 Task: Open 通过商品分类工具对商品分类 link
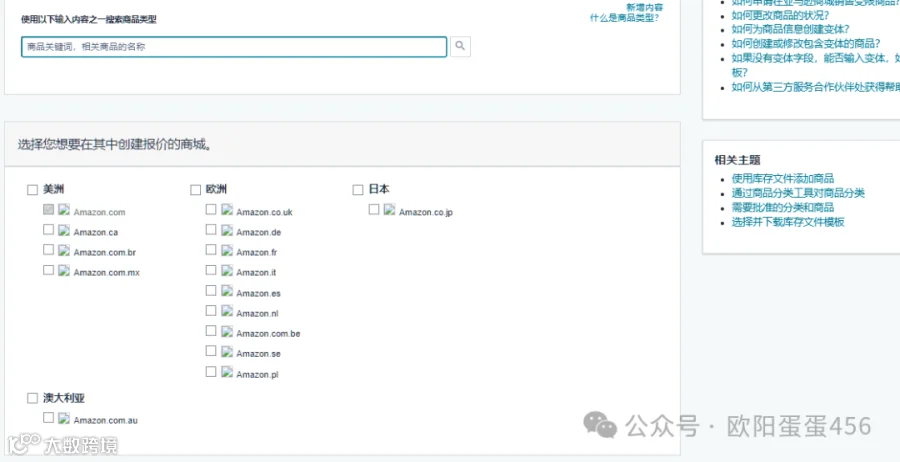pyautogui.click(x=798, y=193)
